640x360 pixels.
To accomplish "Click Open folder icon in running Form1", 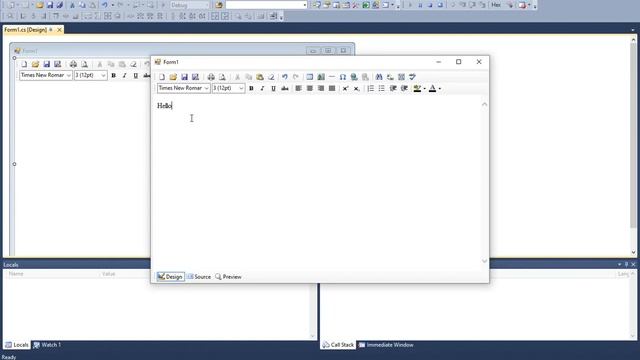I will 173,77.
